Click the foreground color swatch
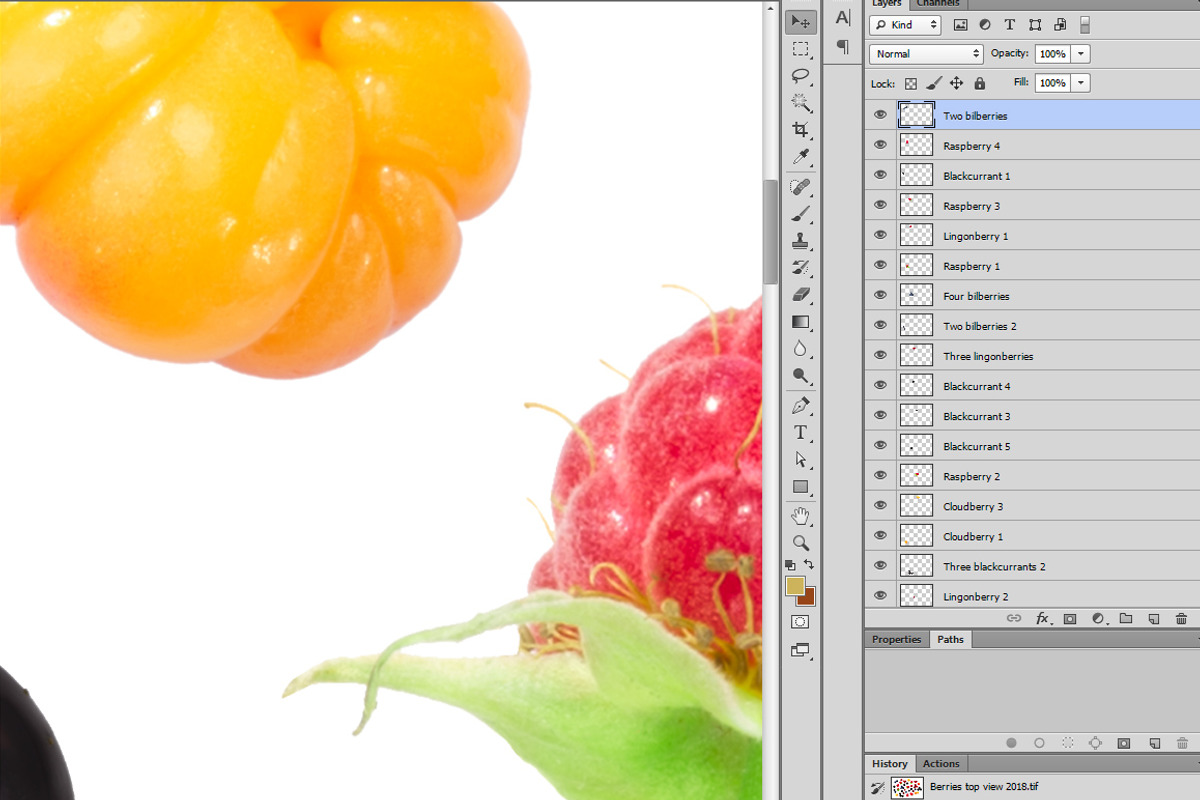1200x800 pixels. (x=795, y=586)
